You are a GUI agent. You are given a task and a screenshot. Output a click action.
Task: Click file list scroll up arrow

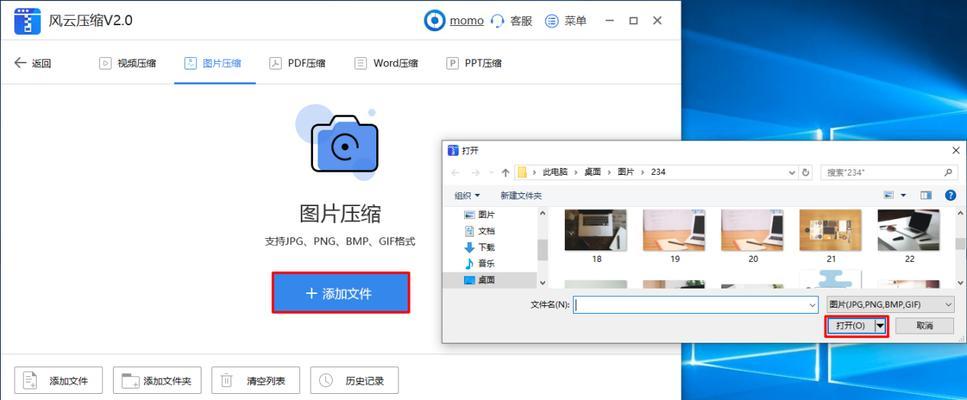coord(961,213)
